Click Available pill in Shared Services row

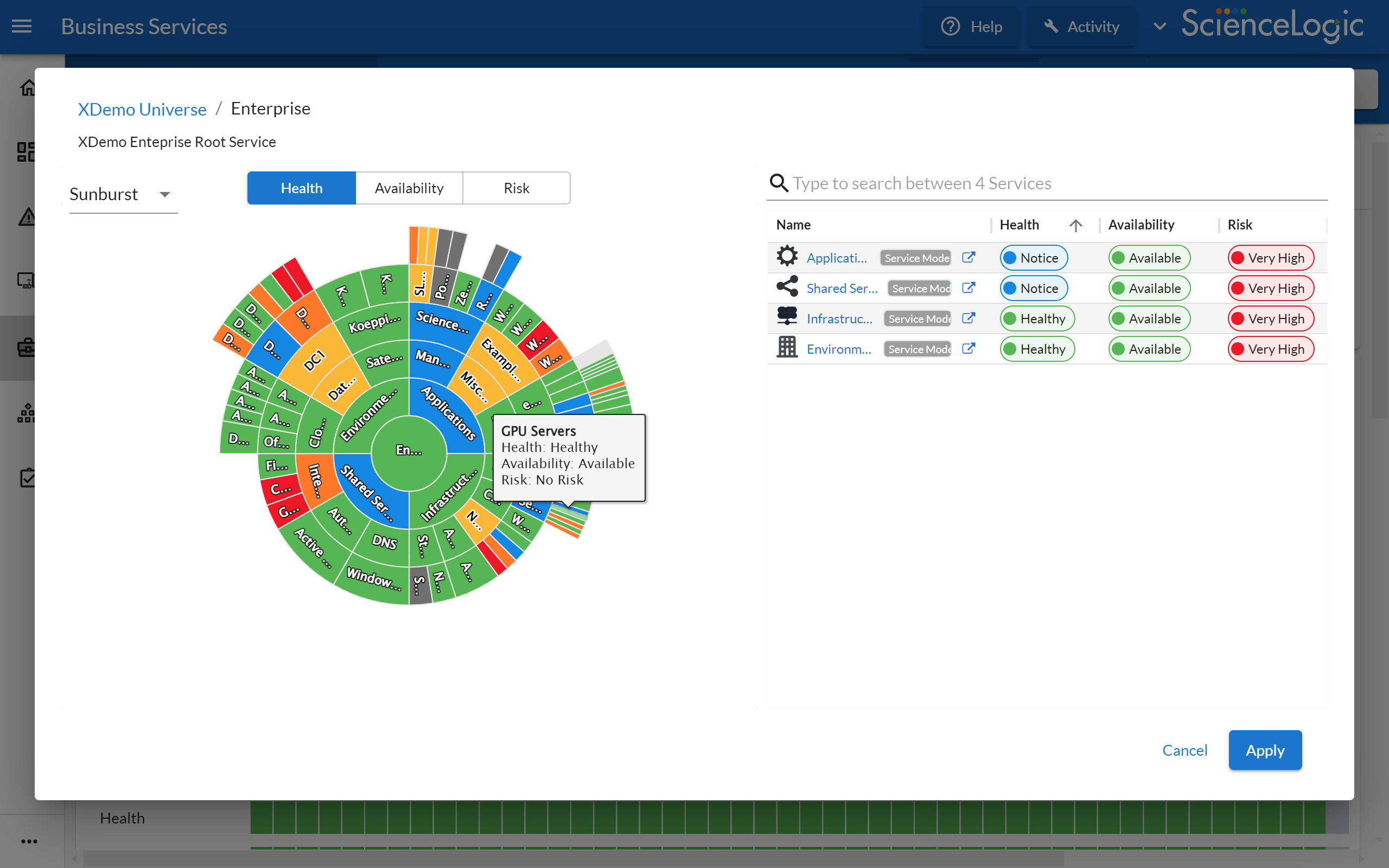coord(1149,288)
